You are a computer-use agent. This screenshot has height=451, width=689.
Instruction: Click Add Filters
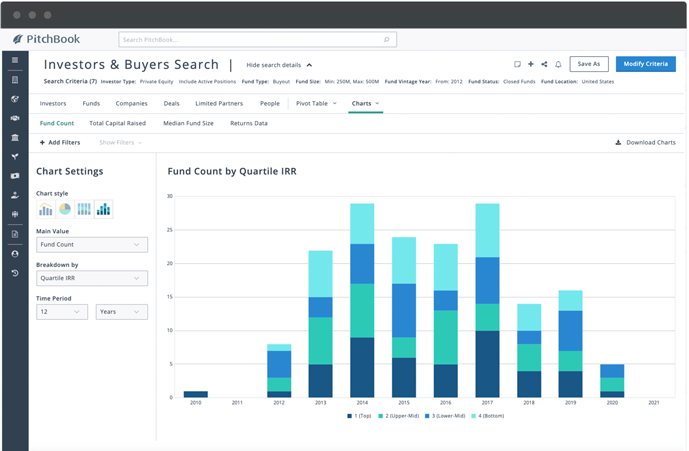(x=60, y=142)
